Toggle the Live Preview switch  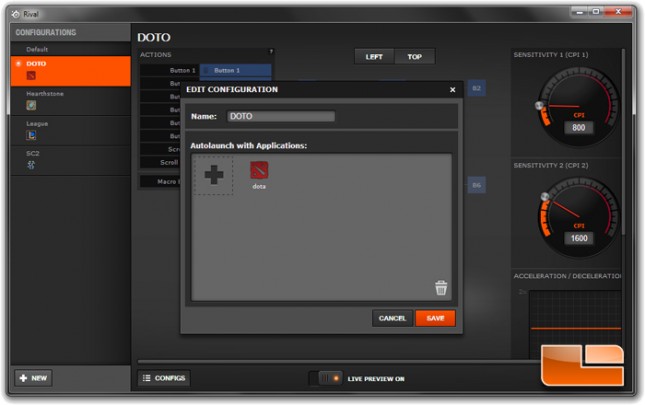[325, 378]
